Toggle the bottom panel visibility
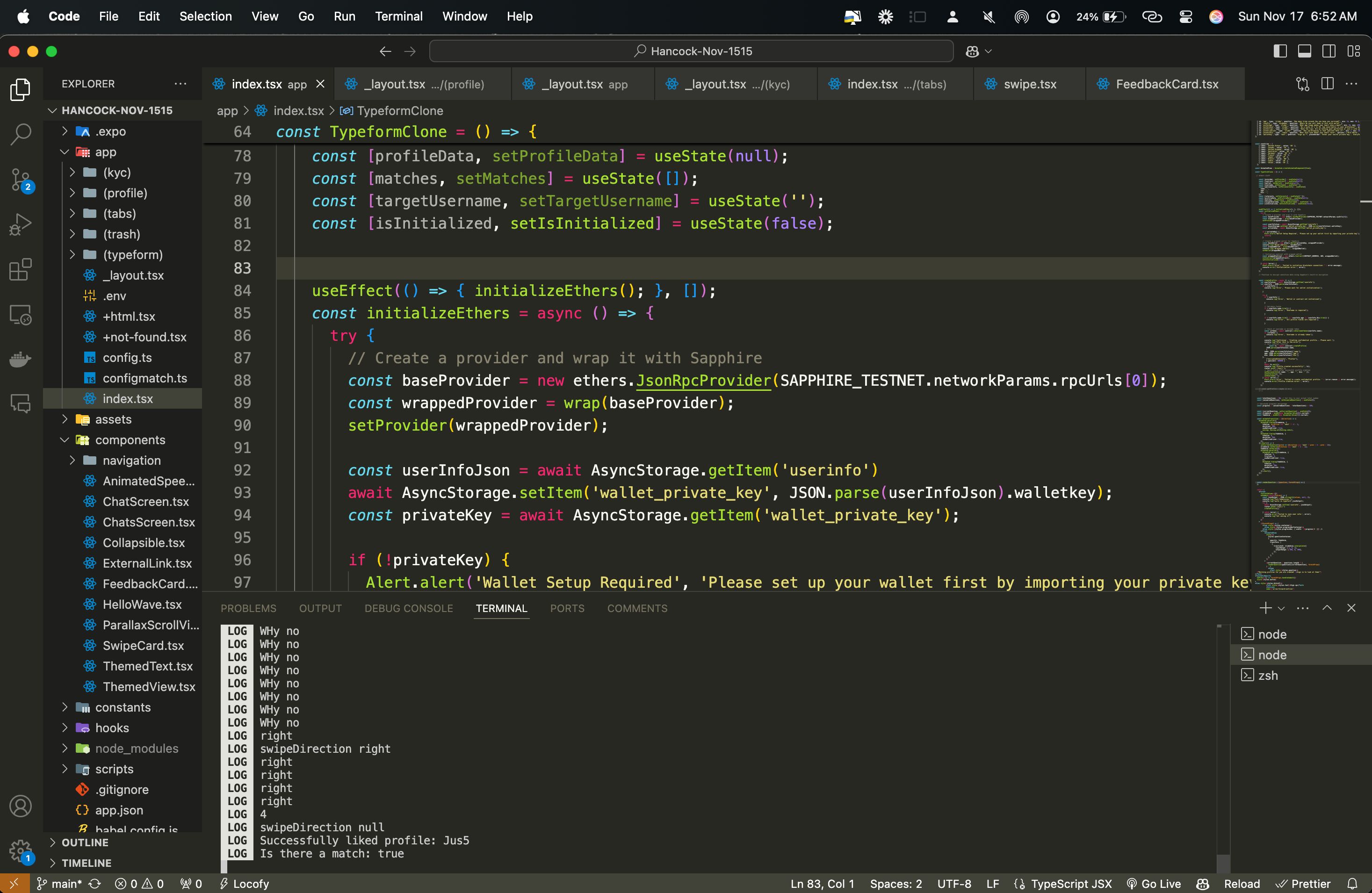 click(1305, 51)
